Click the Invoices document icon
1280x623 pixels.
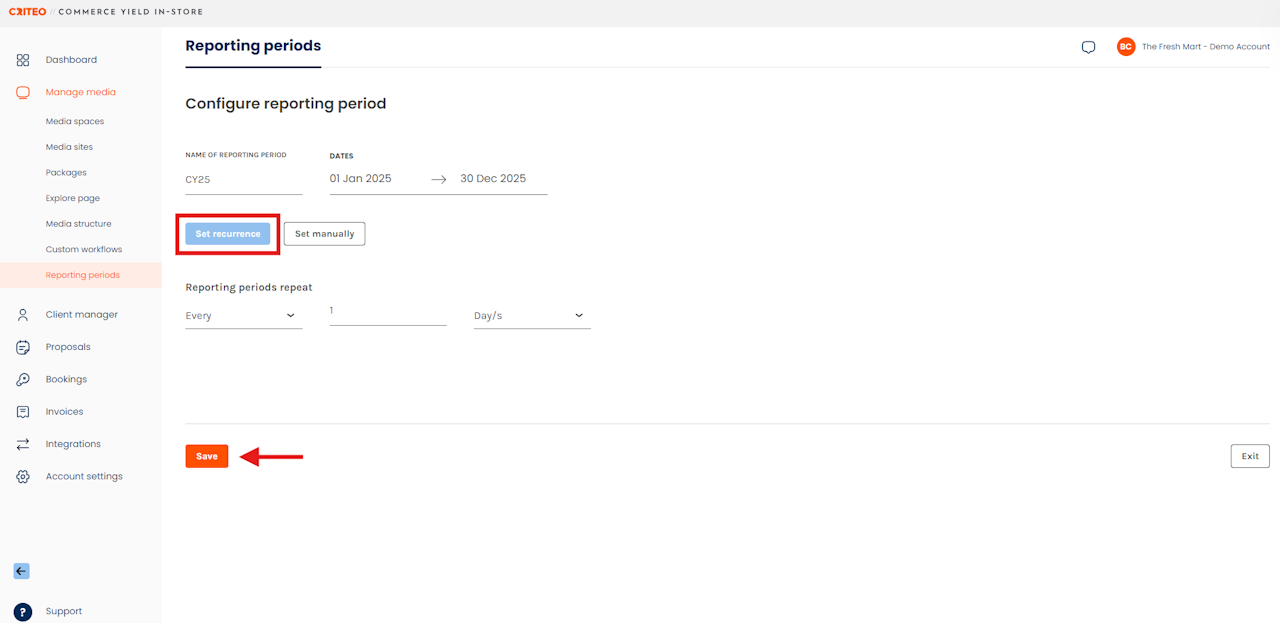(x=23, y=412)
